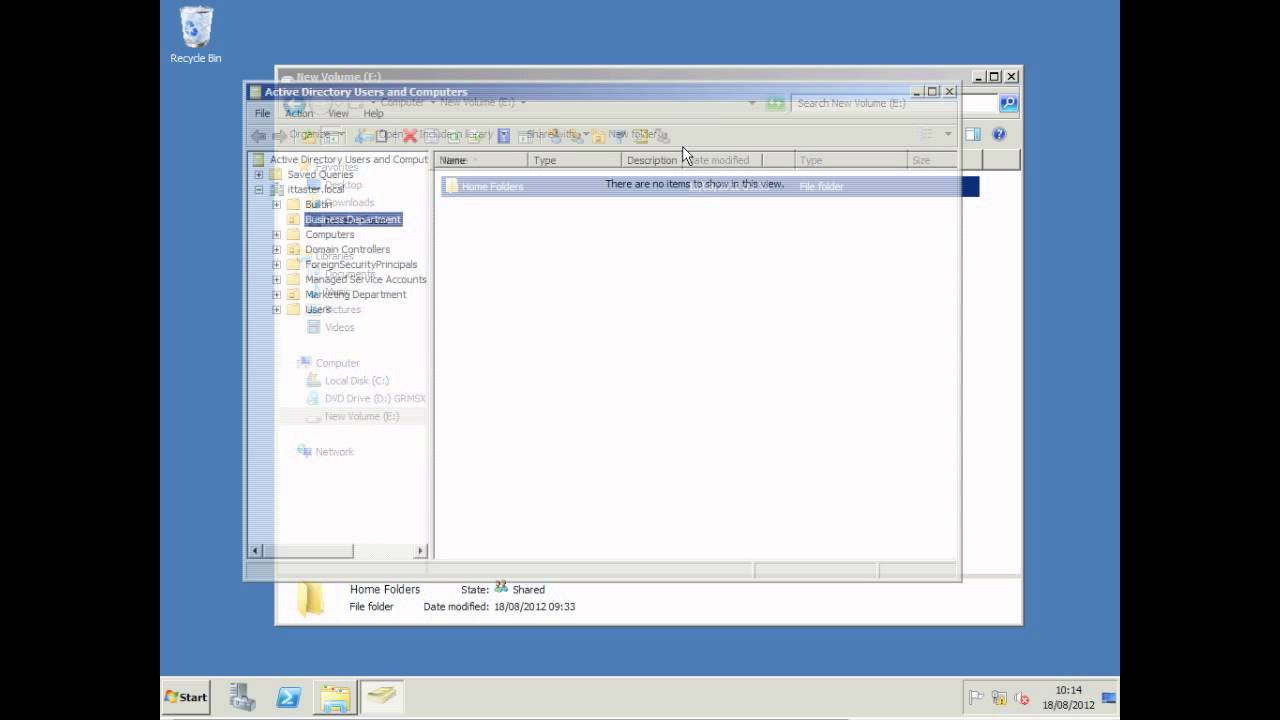Click the "Shared" state value in details pane
This screenshot has height=720, width=1280.
point(529,589)
